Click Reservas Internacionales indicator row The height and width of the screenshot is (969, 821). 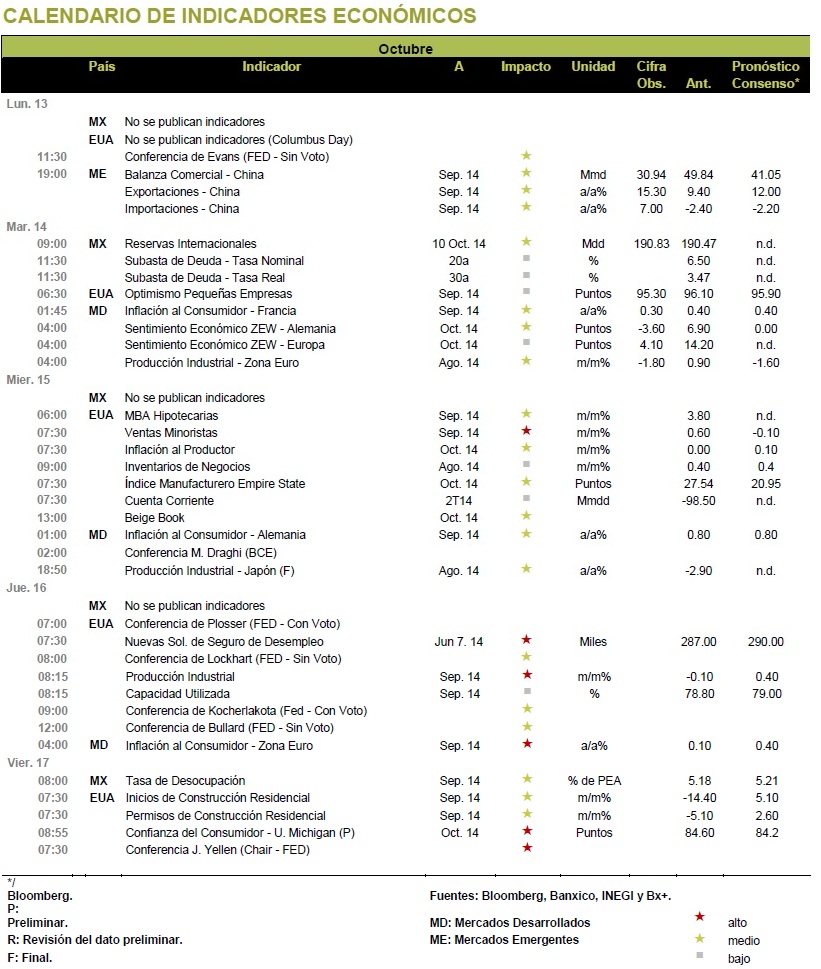click(405, 243)
